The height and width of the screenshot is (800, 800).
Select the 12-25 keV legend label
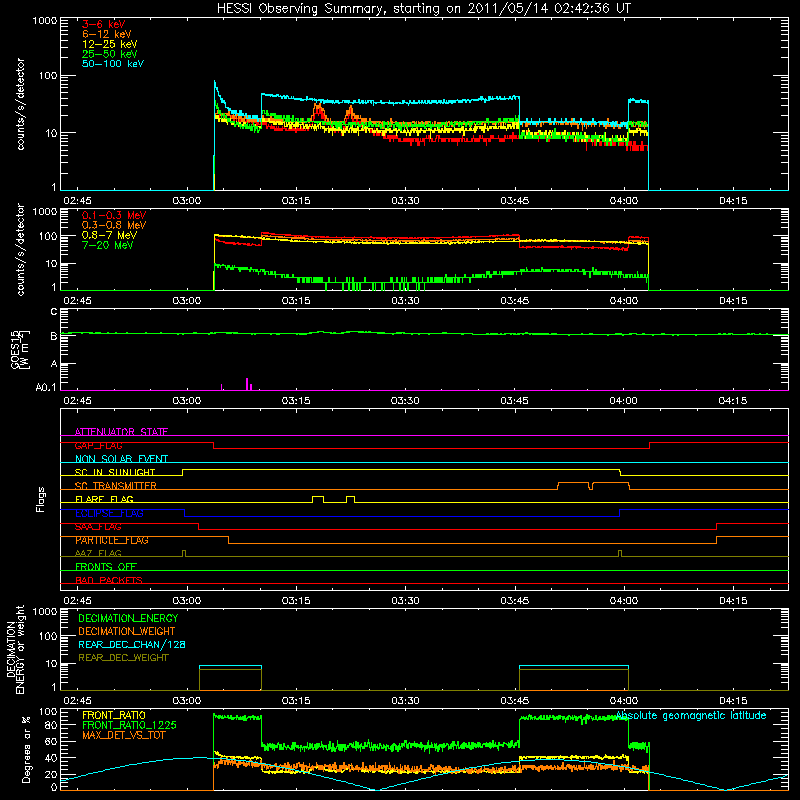(109, 44)
